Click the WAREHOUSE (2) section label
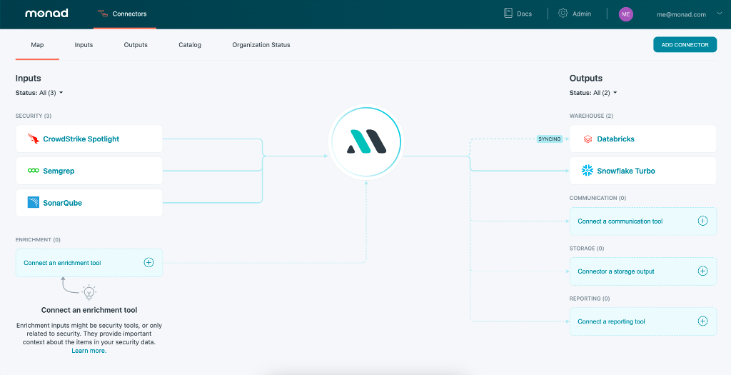 click(591, 116)
